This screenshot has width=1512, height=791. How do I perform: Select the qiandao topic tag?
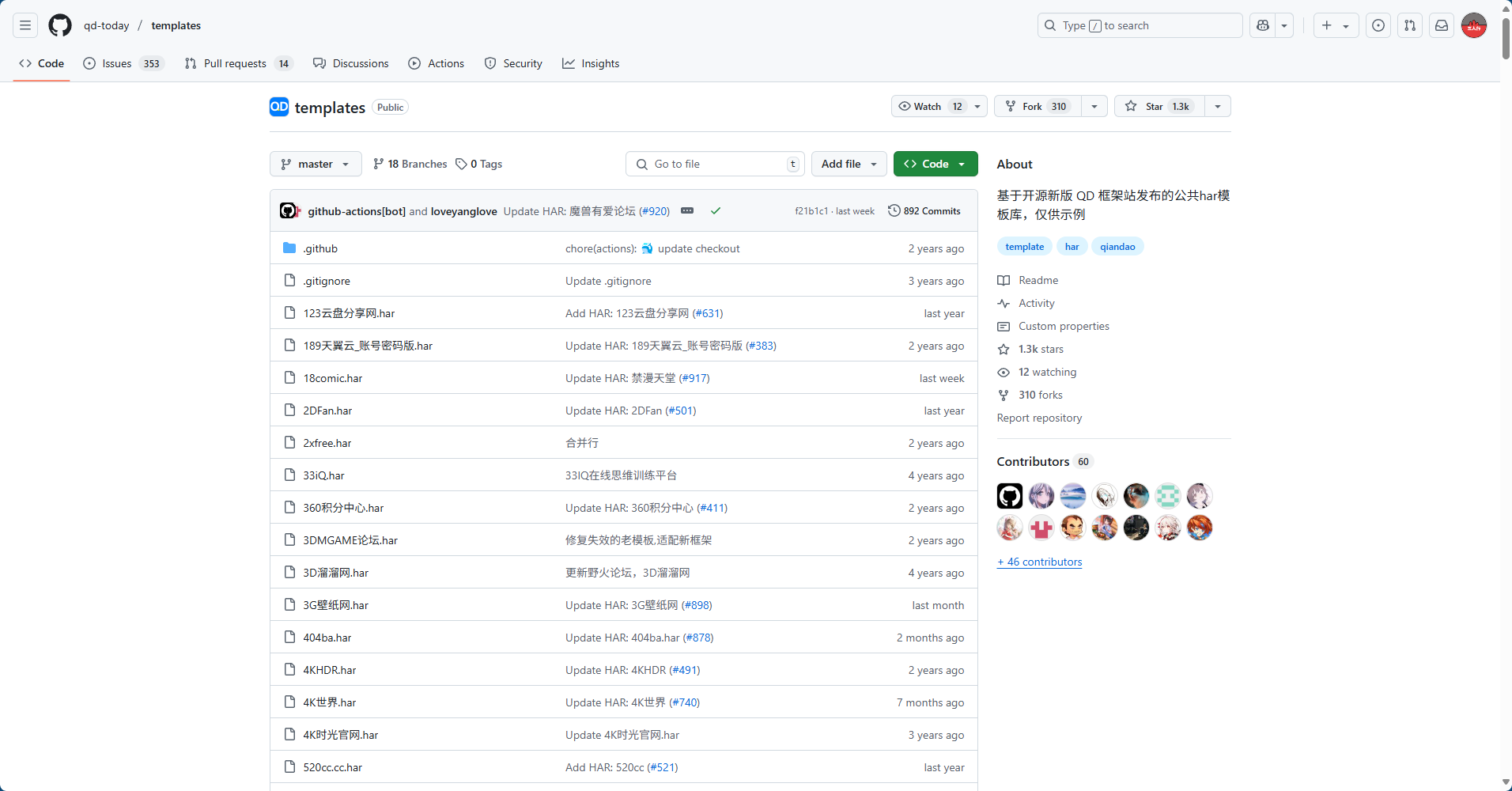pyautogui.click(x=1117, y=247)
